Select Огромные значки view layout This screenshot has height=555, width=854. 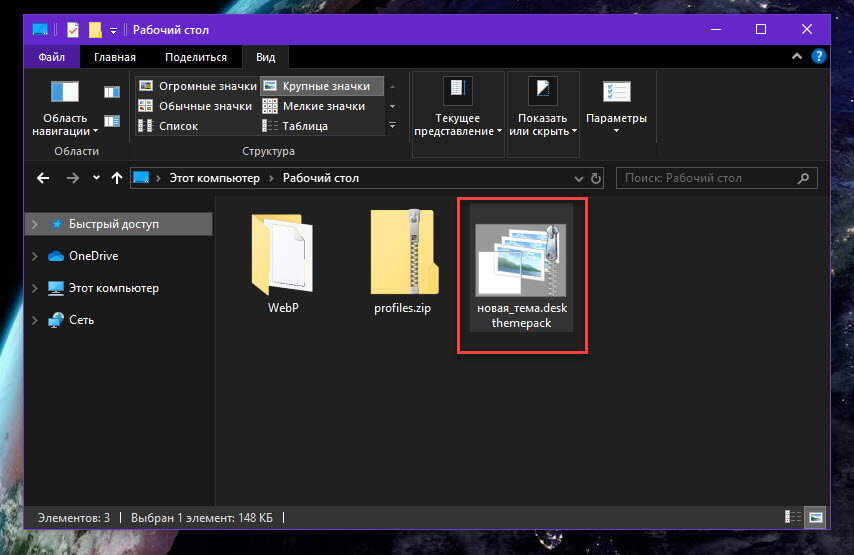coord(198,86)
